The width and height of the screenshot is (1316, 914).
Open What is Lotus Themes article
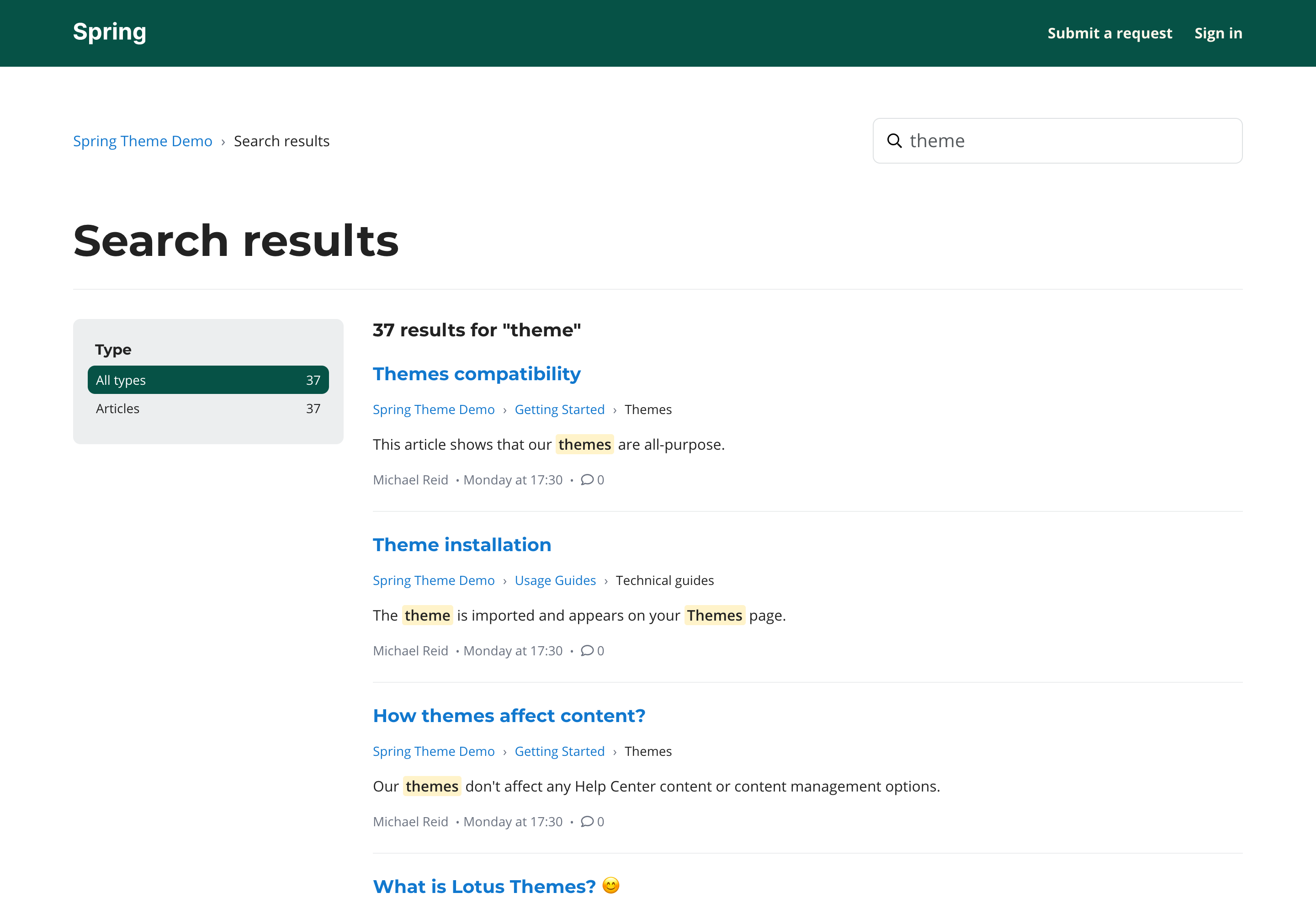[x=484, y=887]
